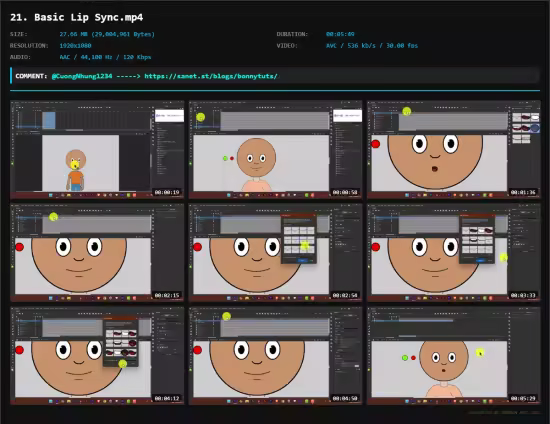This screenshot has width=550, height=424.
Task: Open the video thumbnail stamped 00:01:36
Action: tap(454, 150)
